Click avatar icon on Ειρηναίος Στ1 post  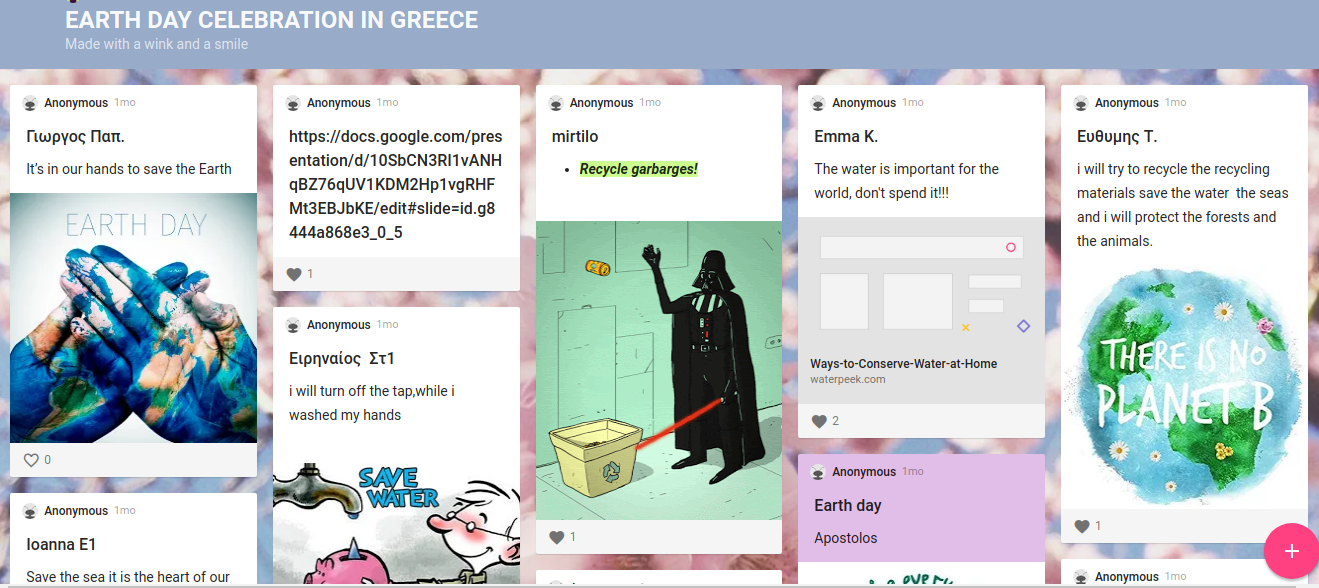(x=293, y=325)
